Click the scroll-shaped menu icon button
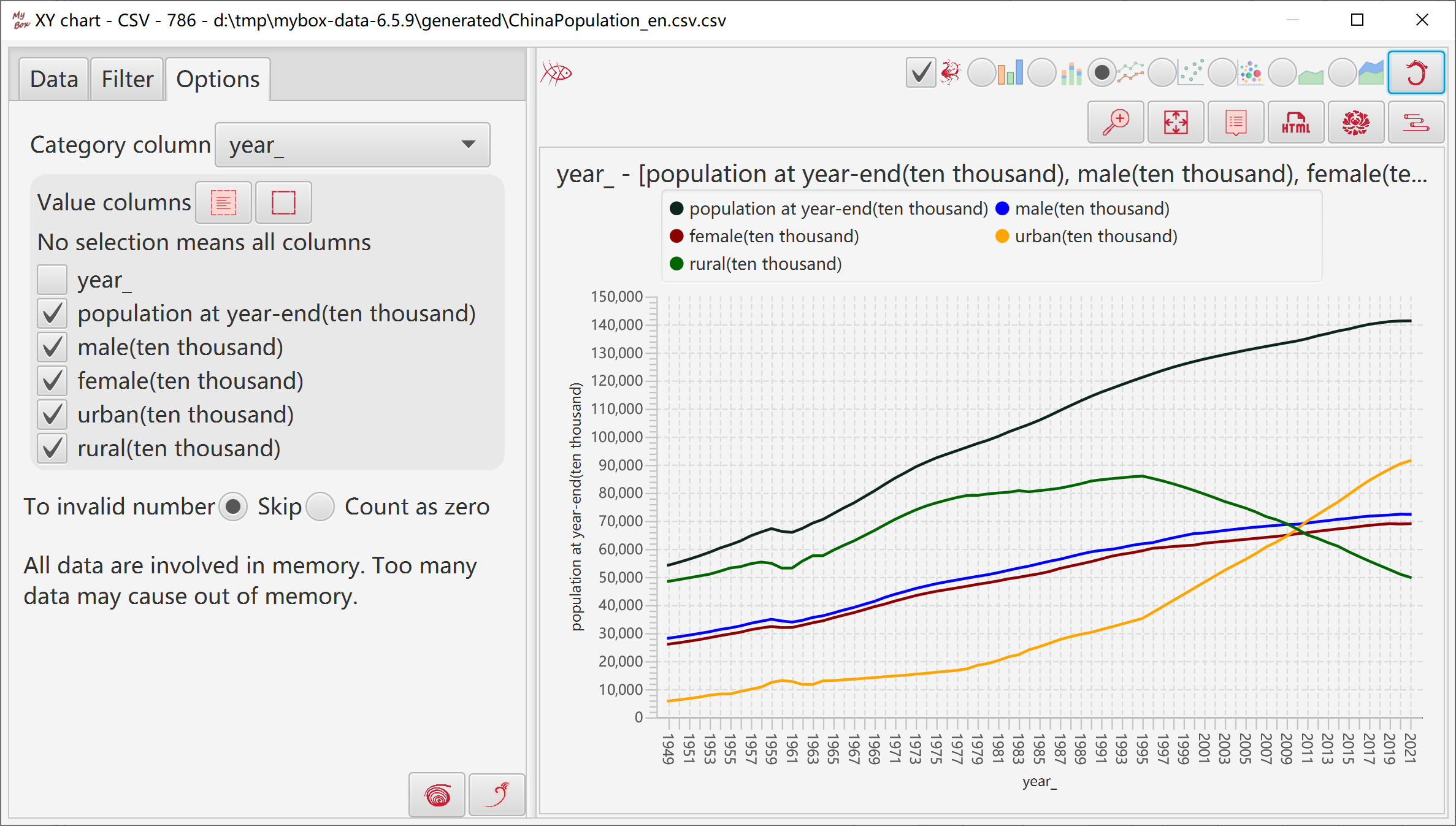This screenshot has width=1456, height=826. tap(1416, 123)
